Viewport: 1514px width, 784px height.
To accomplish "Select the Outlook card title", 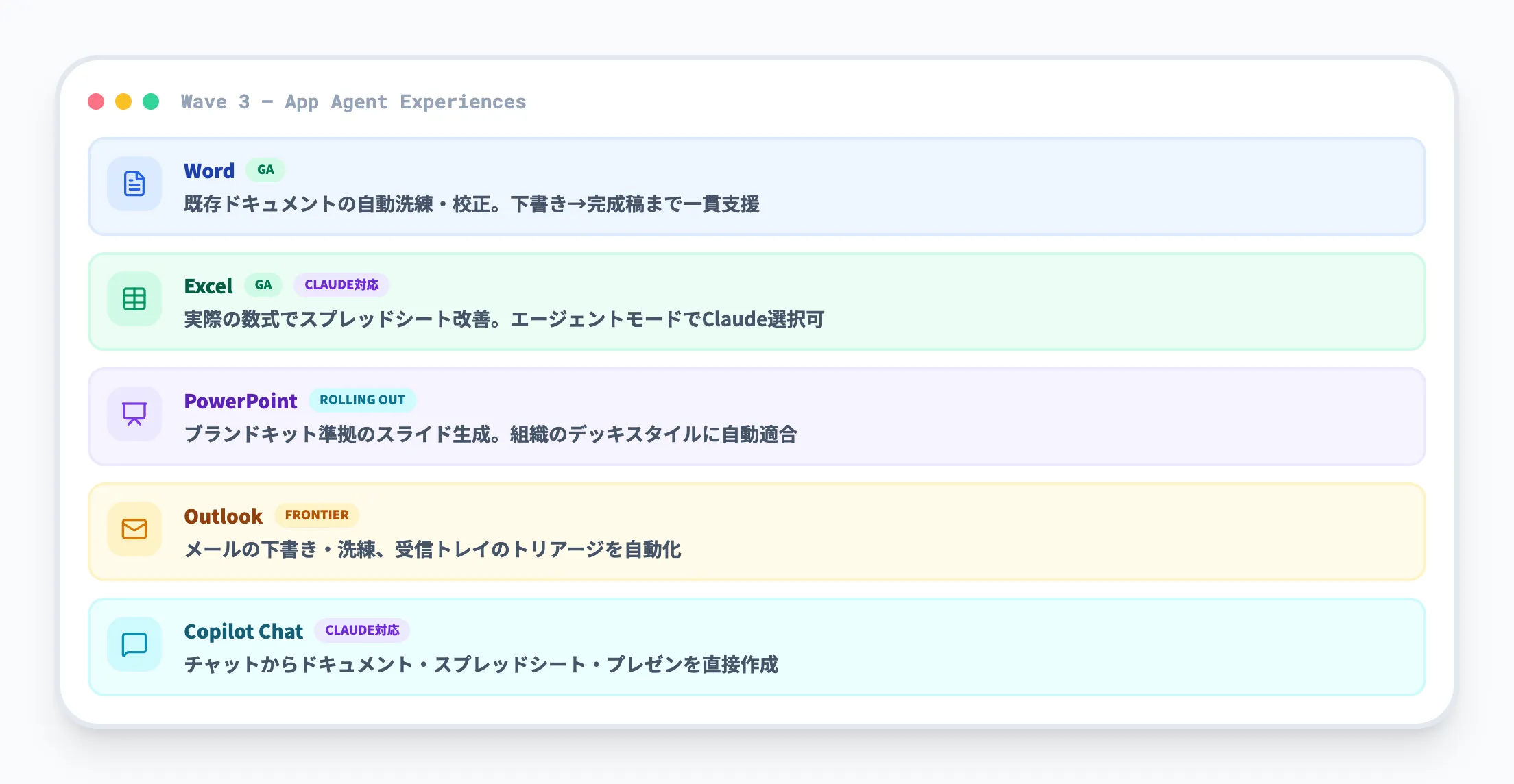I will (223, 516).
